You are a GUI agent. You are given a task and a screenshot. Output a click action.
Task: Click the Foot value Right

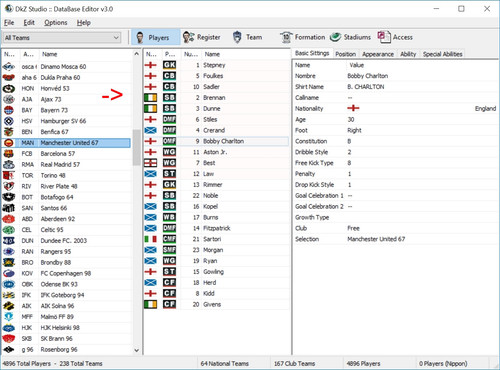[x=354, y=130]
